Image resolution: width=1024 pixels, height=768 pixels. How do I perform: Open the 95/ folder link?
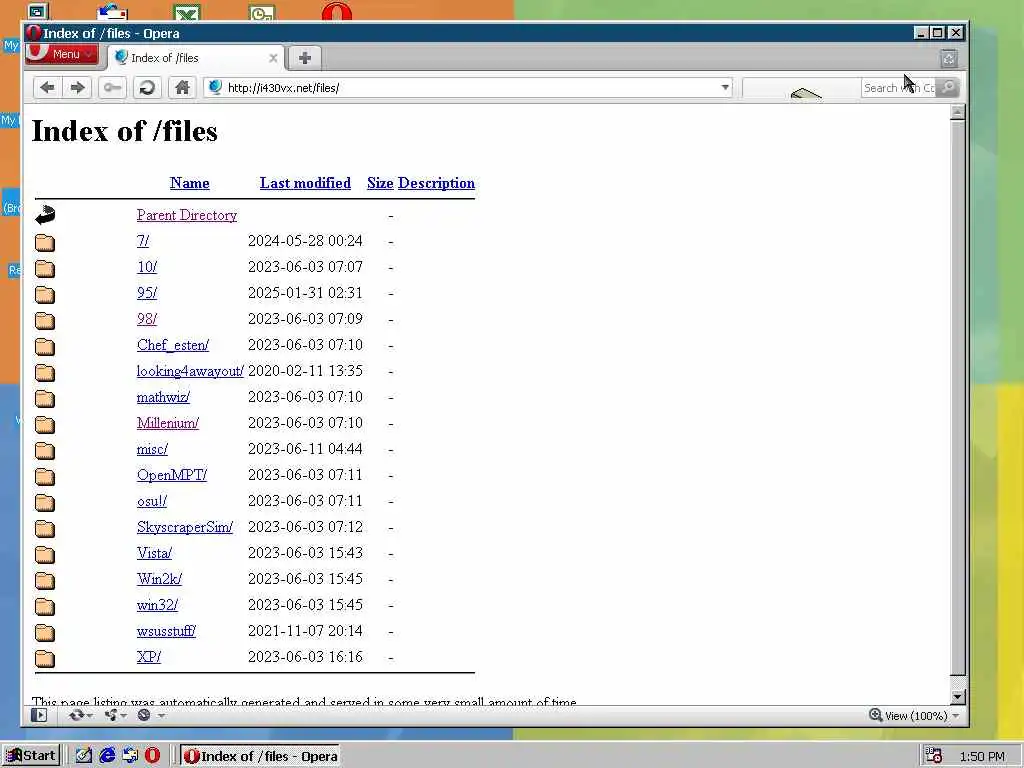pos(147,293)
